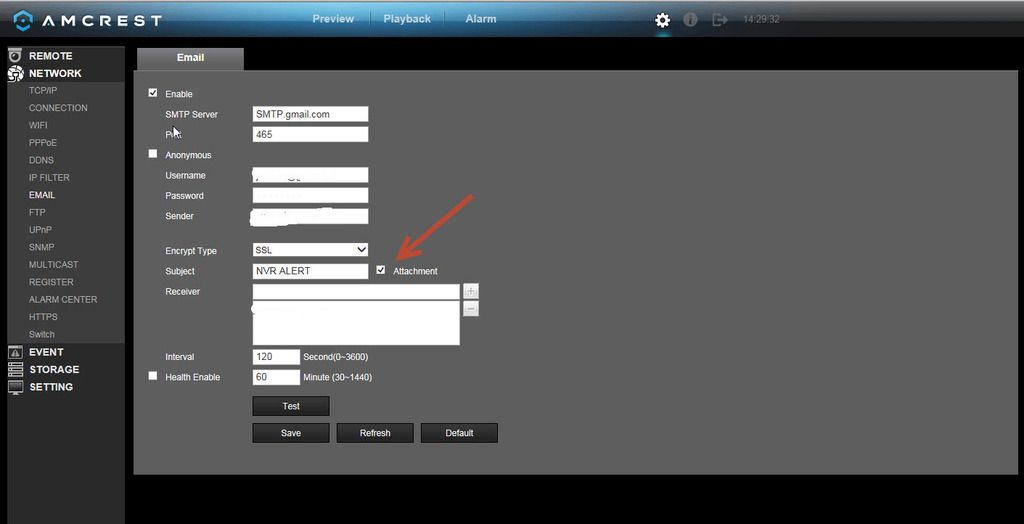Click the Sender input field
Image resolution: width=1024 pixels, height=524 pixels.
click(310, 216)
